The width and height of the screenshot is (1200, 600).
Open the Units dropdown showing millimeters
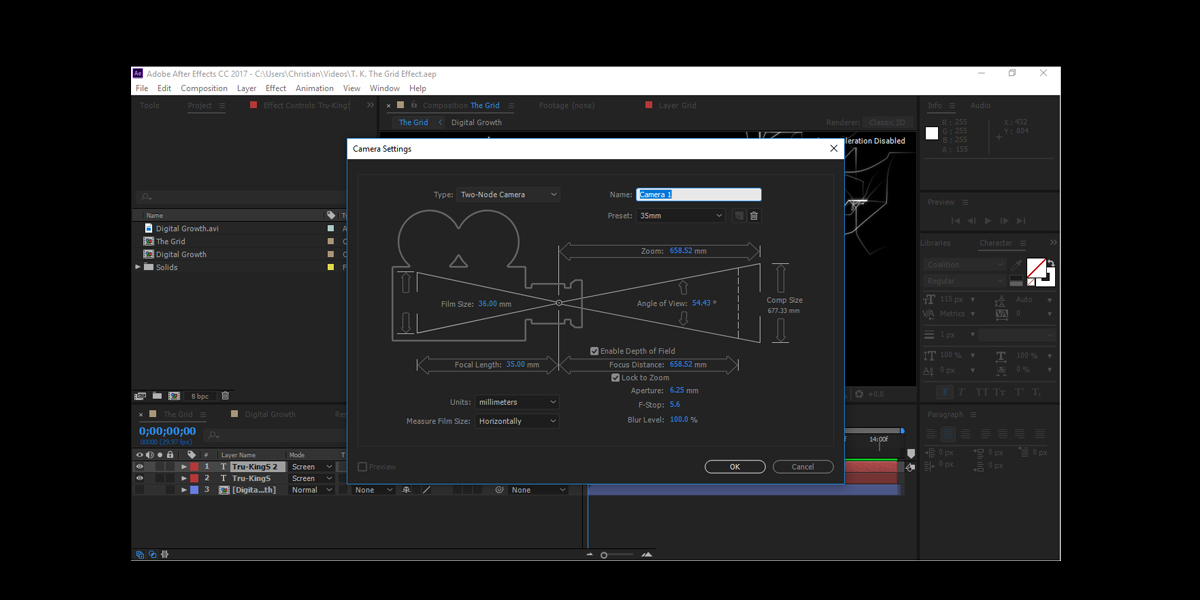pos(517,402)
